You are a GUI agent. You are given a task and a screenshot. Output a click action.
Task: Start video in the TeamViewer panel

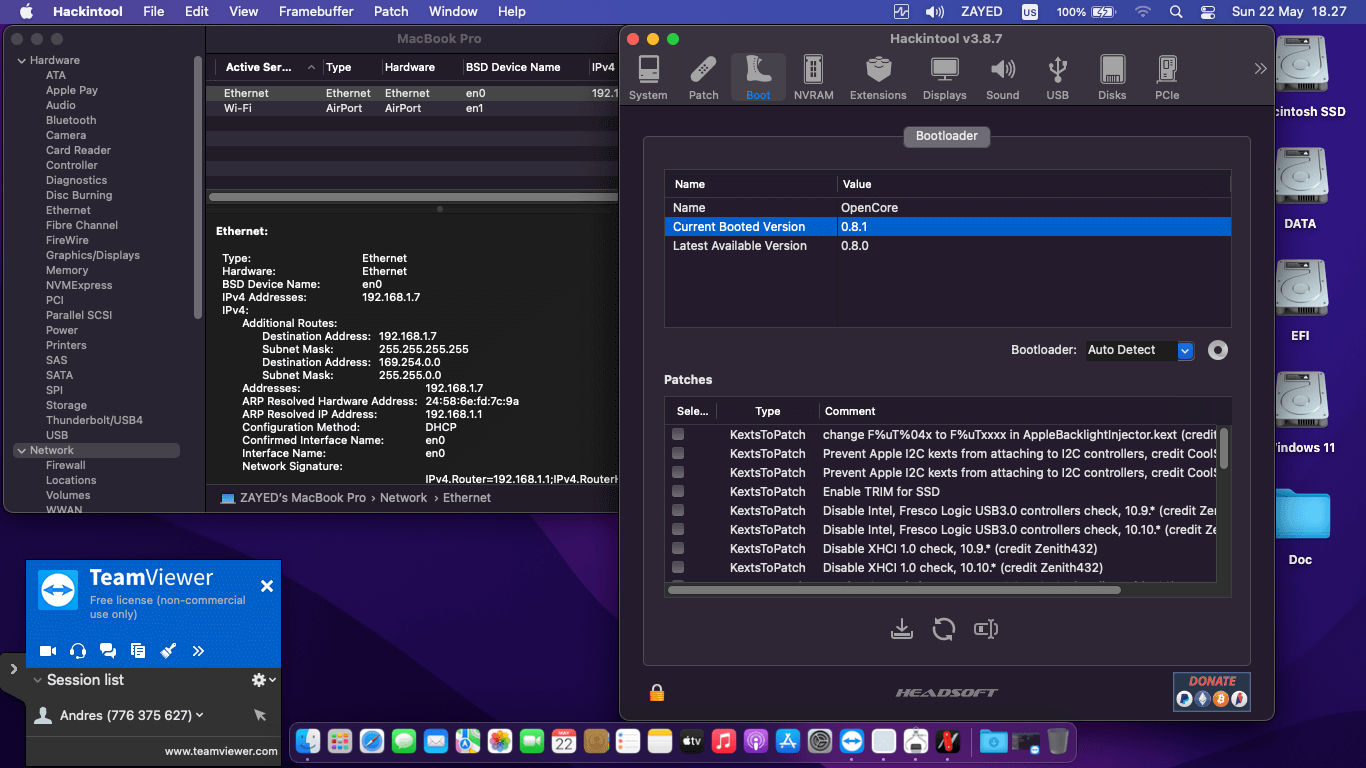pyautogui.click(x=48, y=651)
